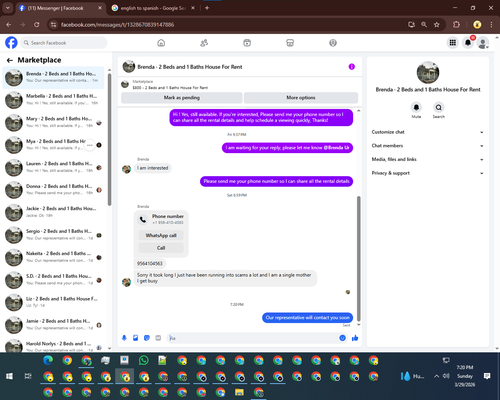Image resolution: width=500 pixels, height=400 pixels.
Task: Open Donna conversation in list
Action: (53, 190)
